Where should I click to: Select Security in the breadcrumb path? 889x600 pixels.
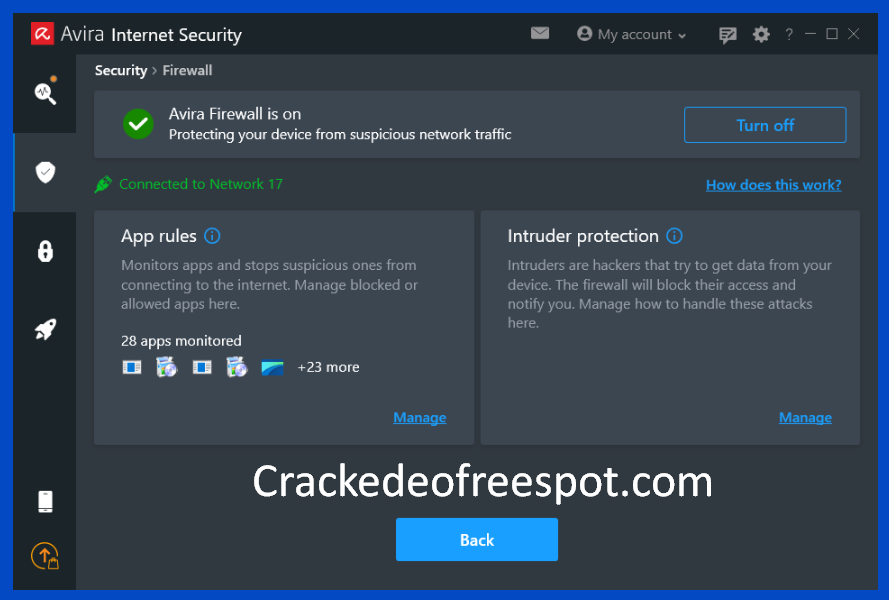click(120, 70)
